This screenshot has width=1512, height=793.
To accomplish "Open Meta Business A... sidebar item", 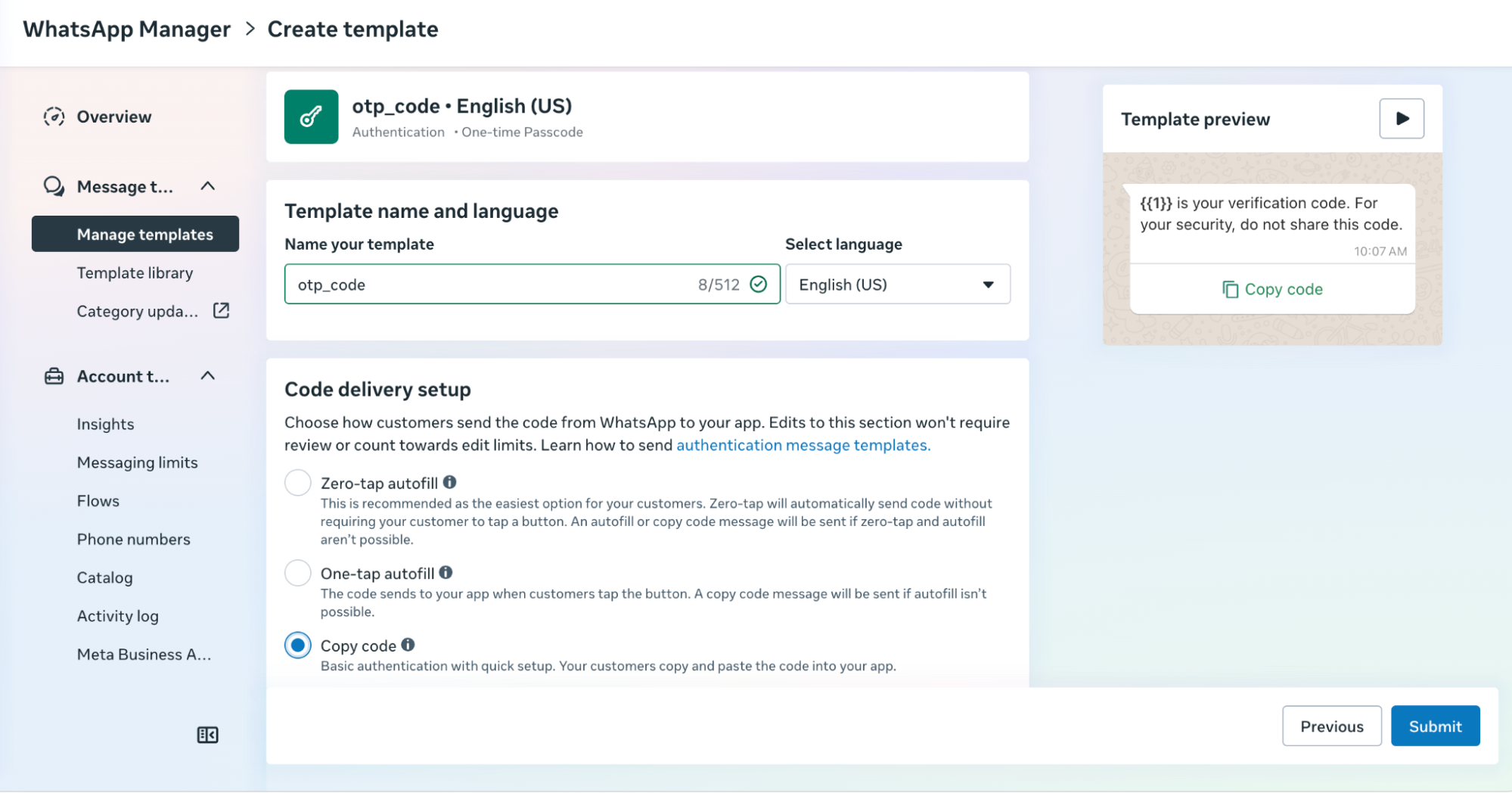I will pos(144,655).
